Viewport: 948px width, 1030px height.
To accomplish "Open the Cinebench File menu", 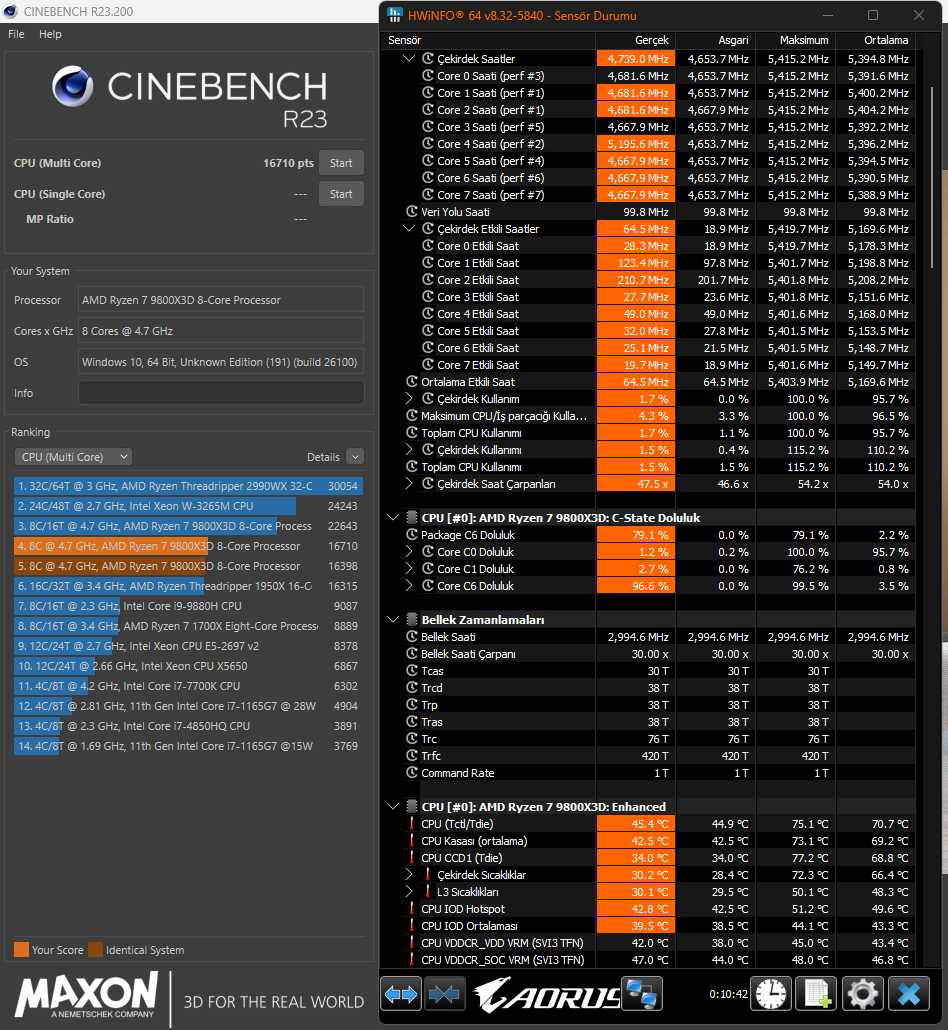I will 16,34.
